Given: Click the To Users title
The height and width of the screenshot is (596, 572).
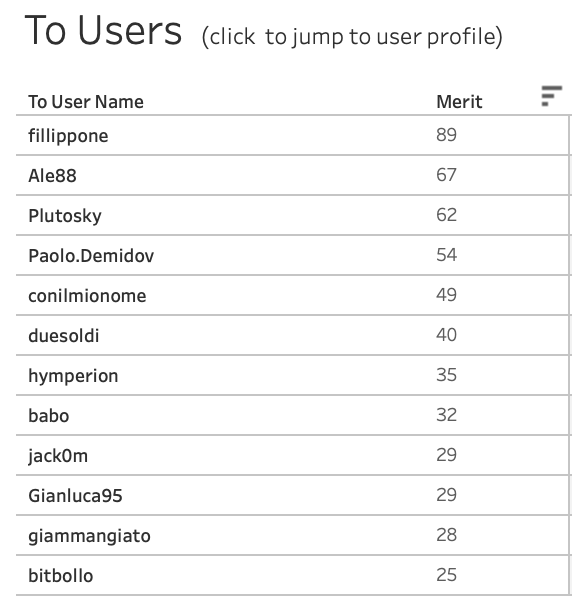Looking at the screenshot, I should (103, 30).
